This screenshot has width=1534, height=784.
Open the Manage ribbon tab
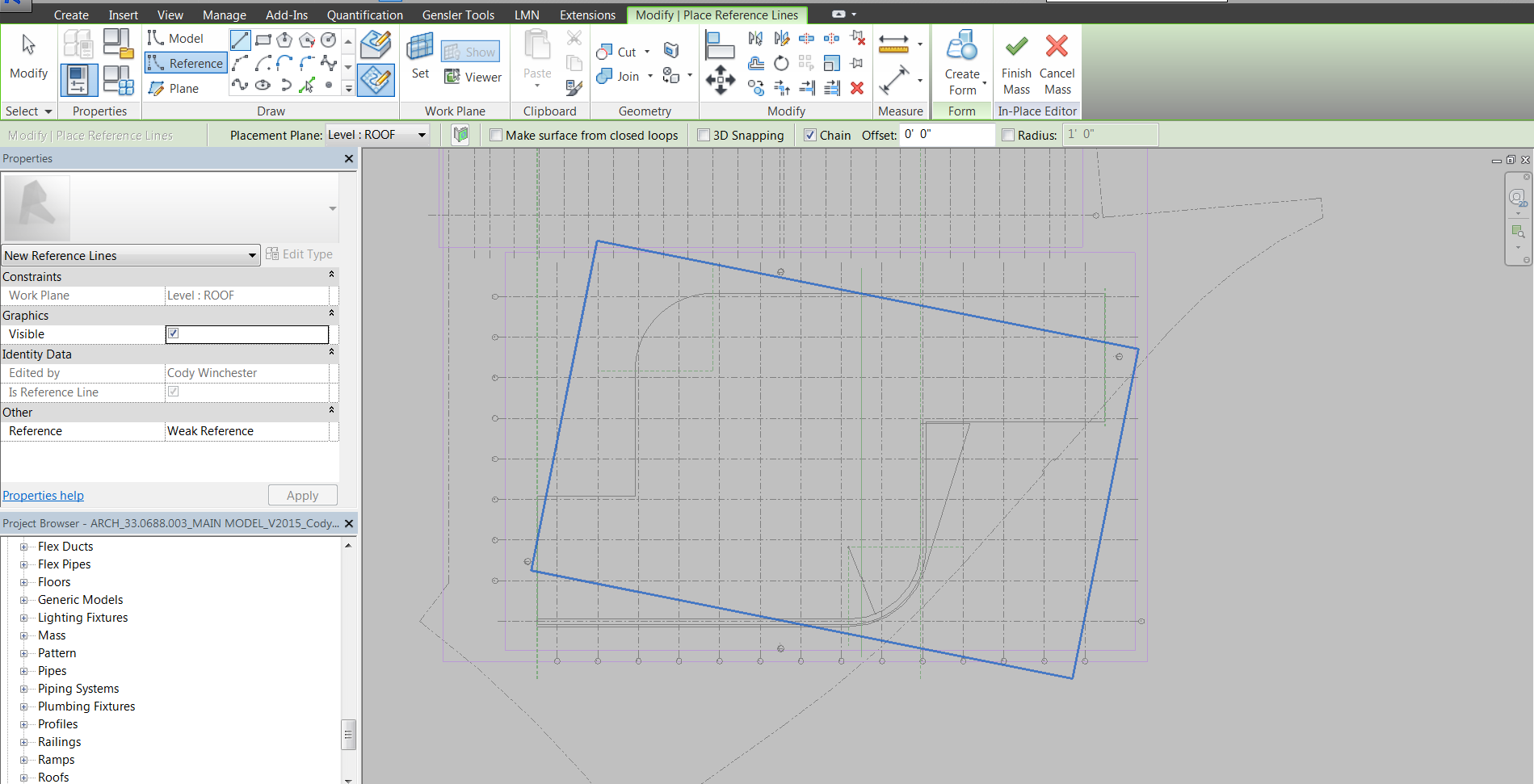pos(224,15)
